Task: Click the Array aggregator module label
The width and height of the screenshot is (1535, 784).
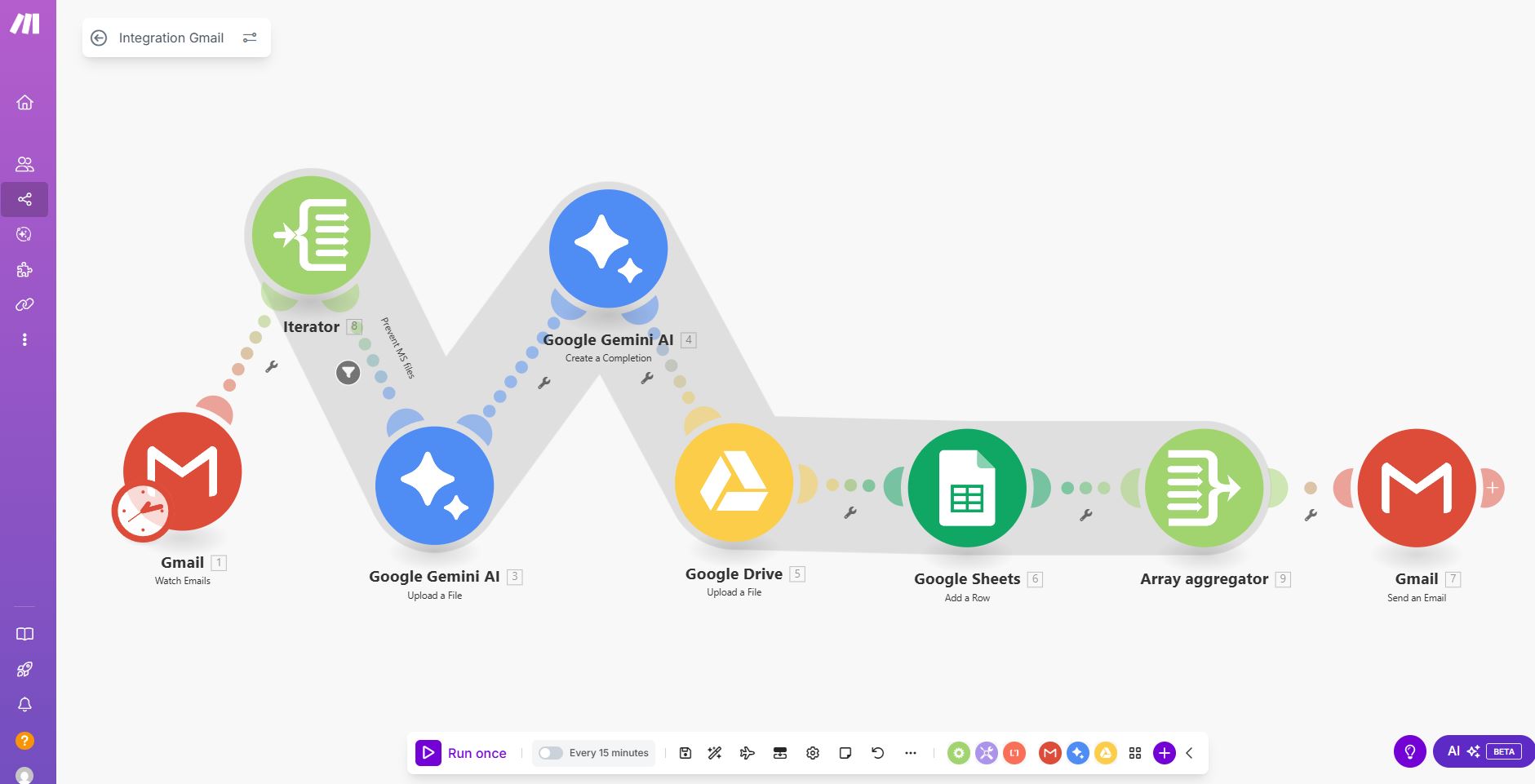Action: (x=1204, y=579)
